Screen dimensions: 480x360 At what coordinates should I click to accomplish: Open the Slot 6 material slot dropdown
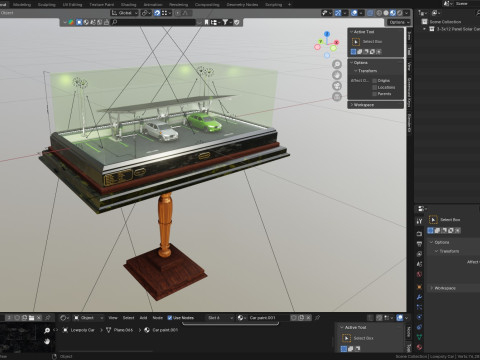point(220,318)
